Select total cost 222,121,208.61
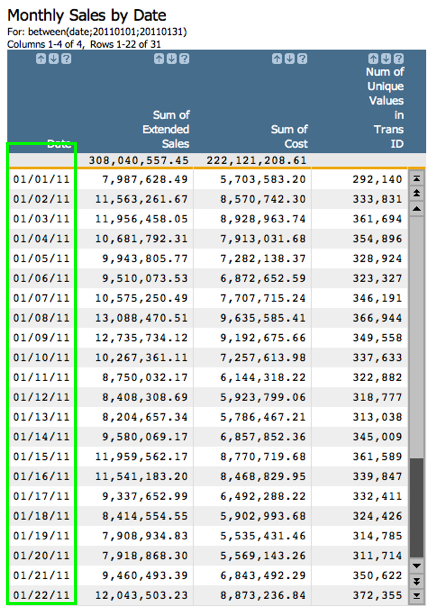 point(256,160)
